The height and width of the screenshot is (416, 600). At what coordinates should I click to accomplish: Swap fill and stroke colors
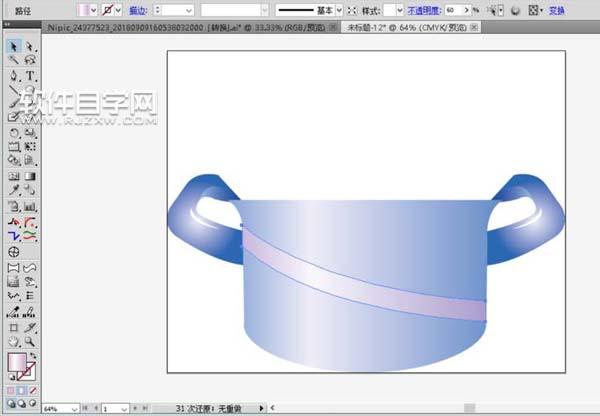click(34, 355)
